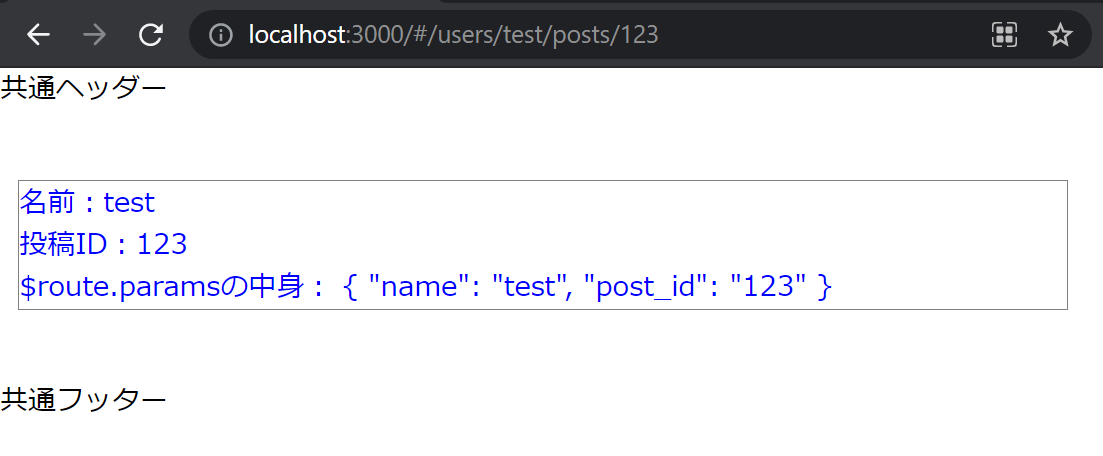Click the 投稿ID label
The width and height of the screenshot is (1103, 456).
click(x=64, y=245)
